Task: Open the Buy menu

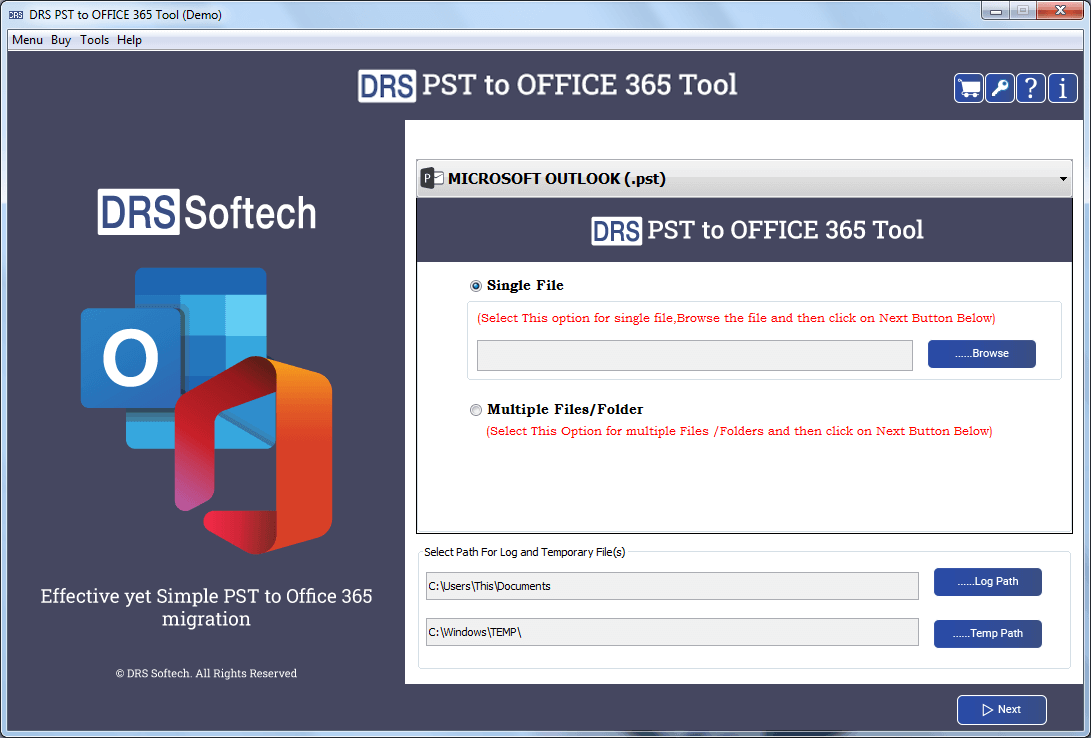Action: coord(60,40)
